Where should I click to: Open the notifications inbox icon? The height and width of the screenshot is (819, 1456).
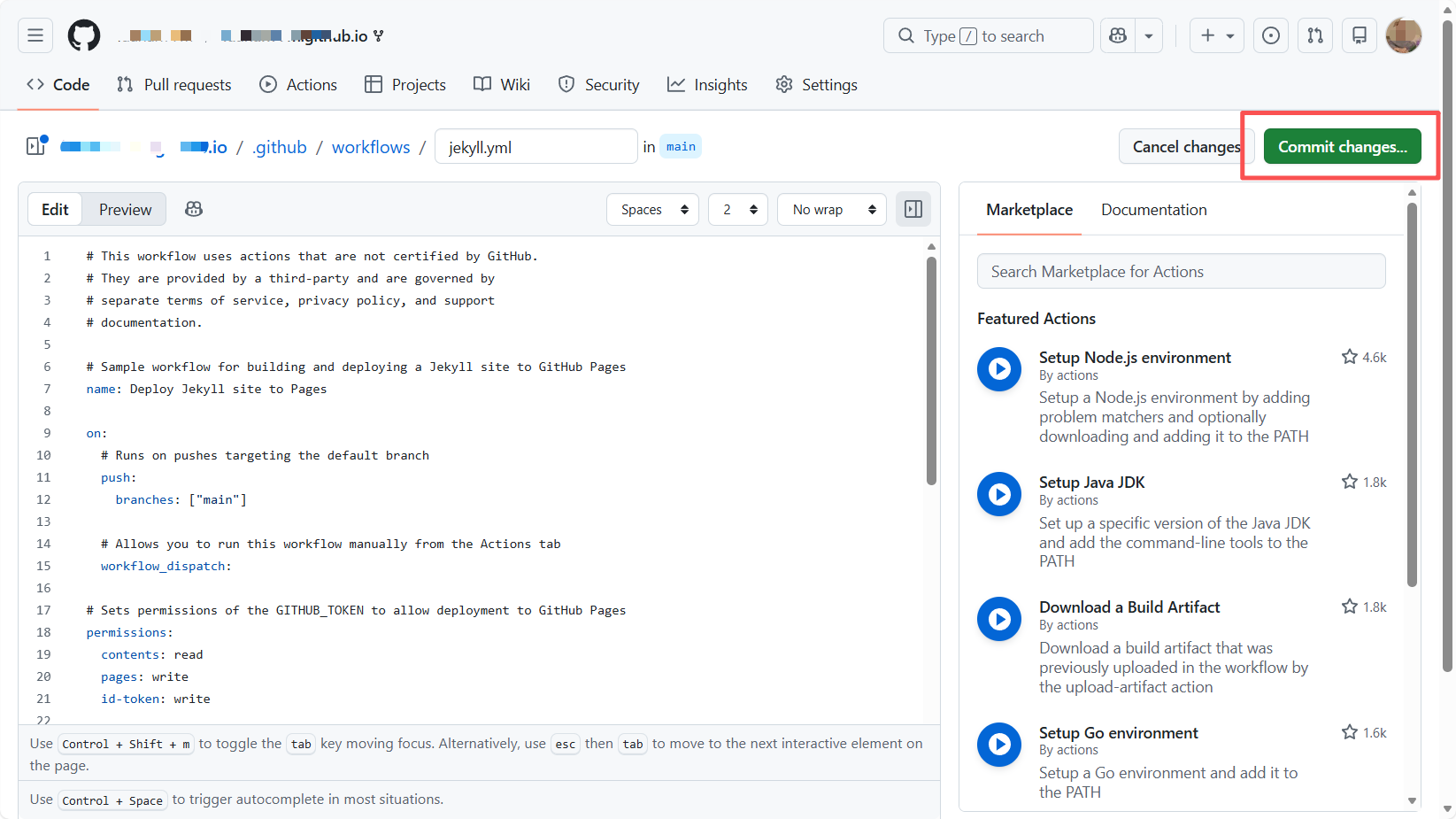pos(1360,35)
